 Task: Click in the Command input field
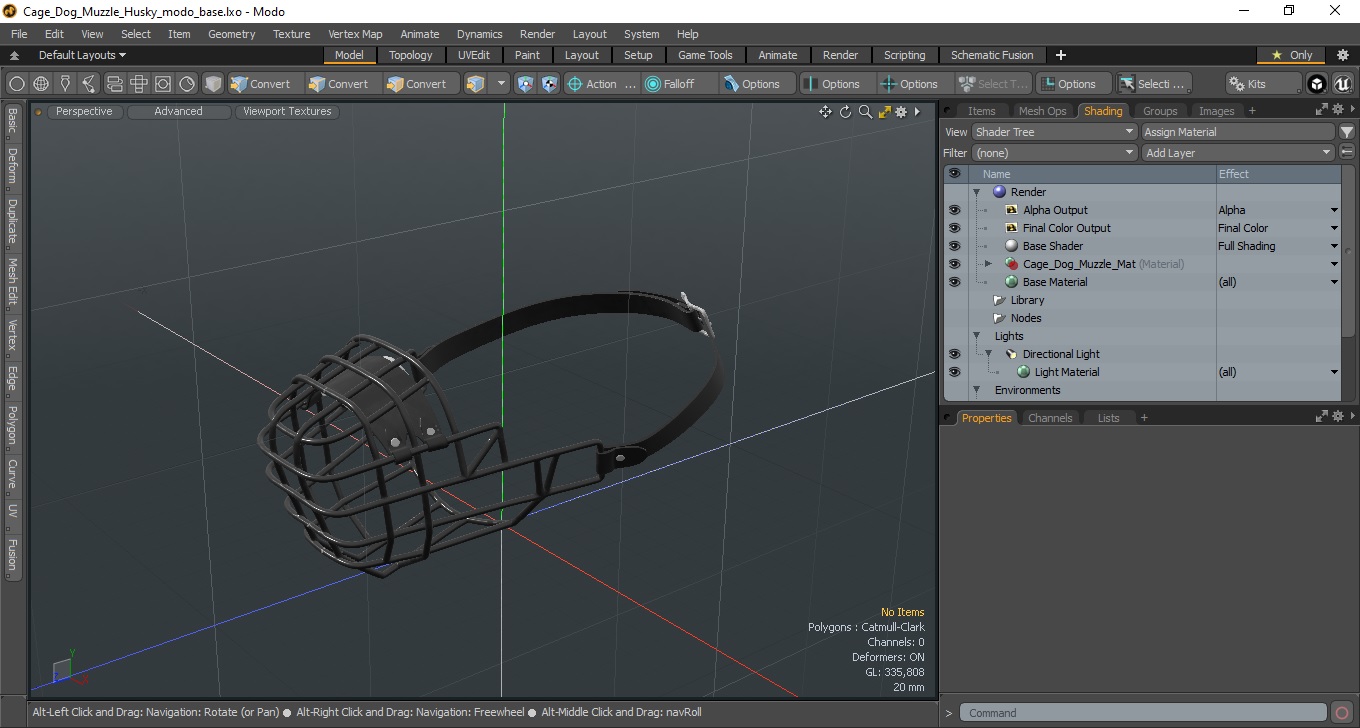[x=1144, y=713]
